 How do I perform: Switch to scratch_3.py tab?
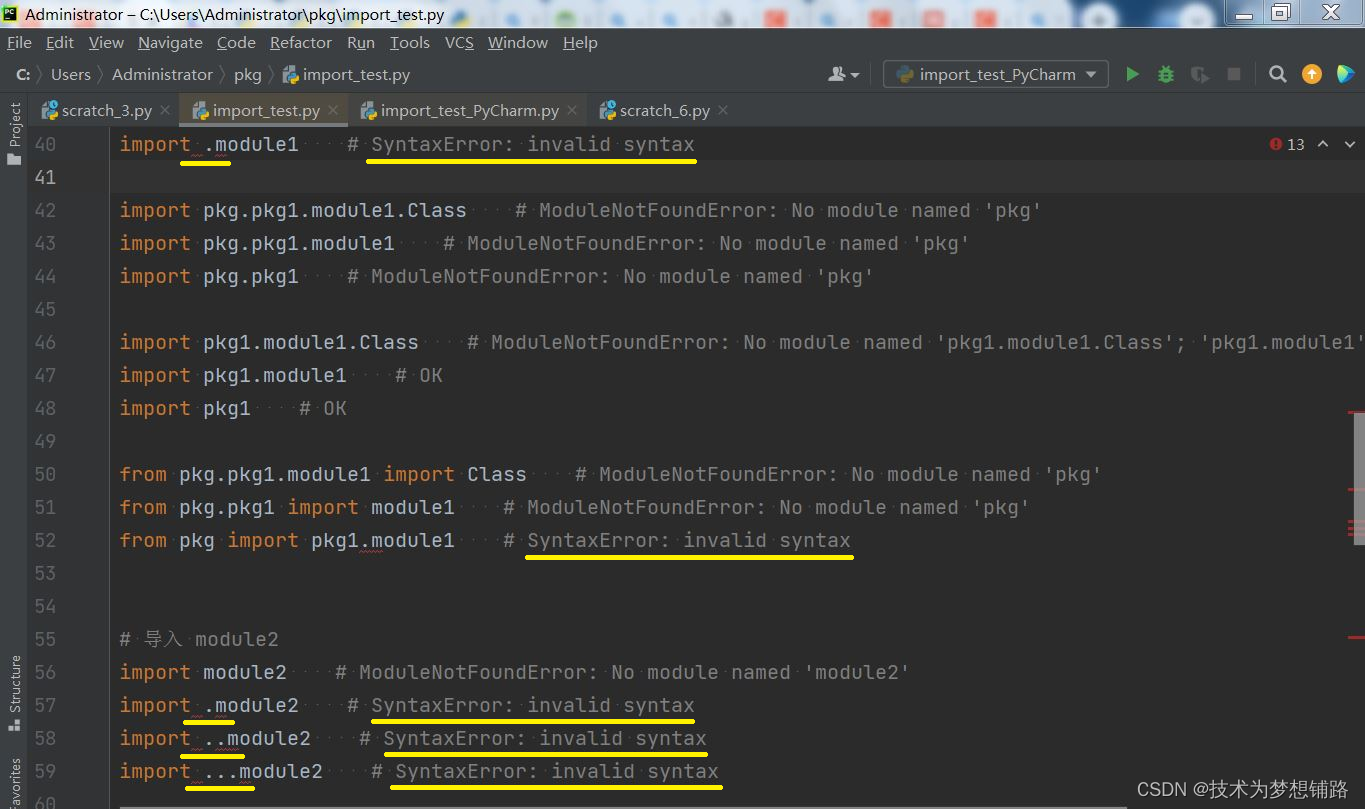106,111
